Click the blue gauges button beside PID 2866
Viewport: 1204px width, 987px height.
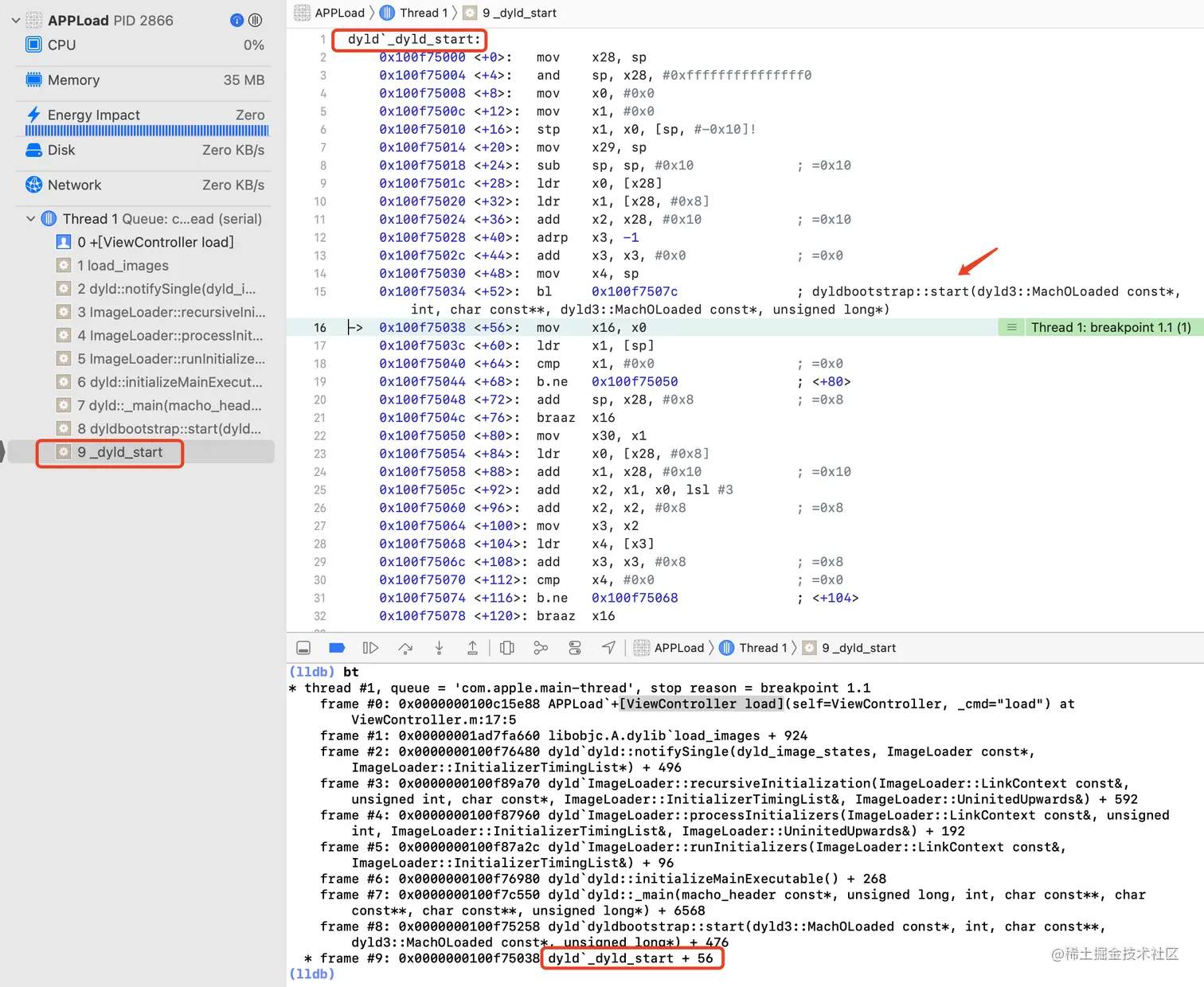click(x=236, y=21)
